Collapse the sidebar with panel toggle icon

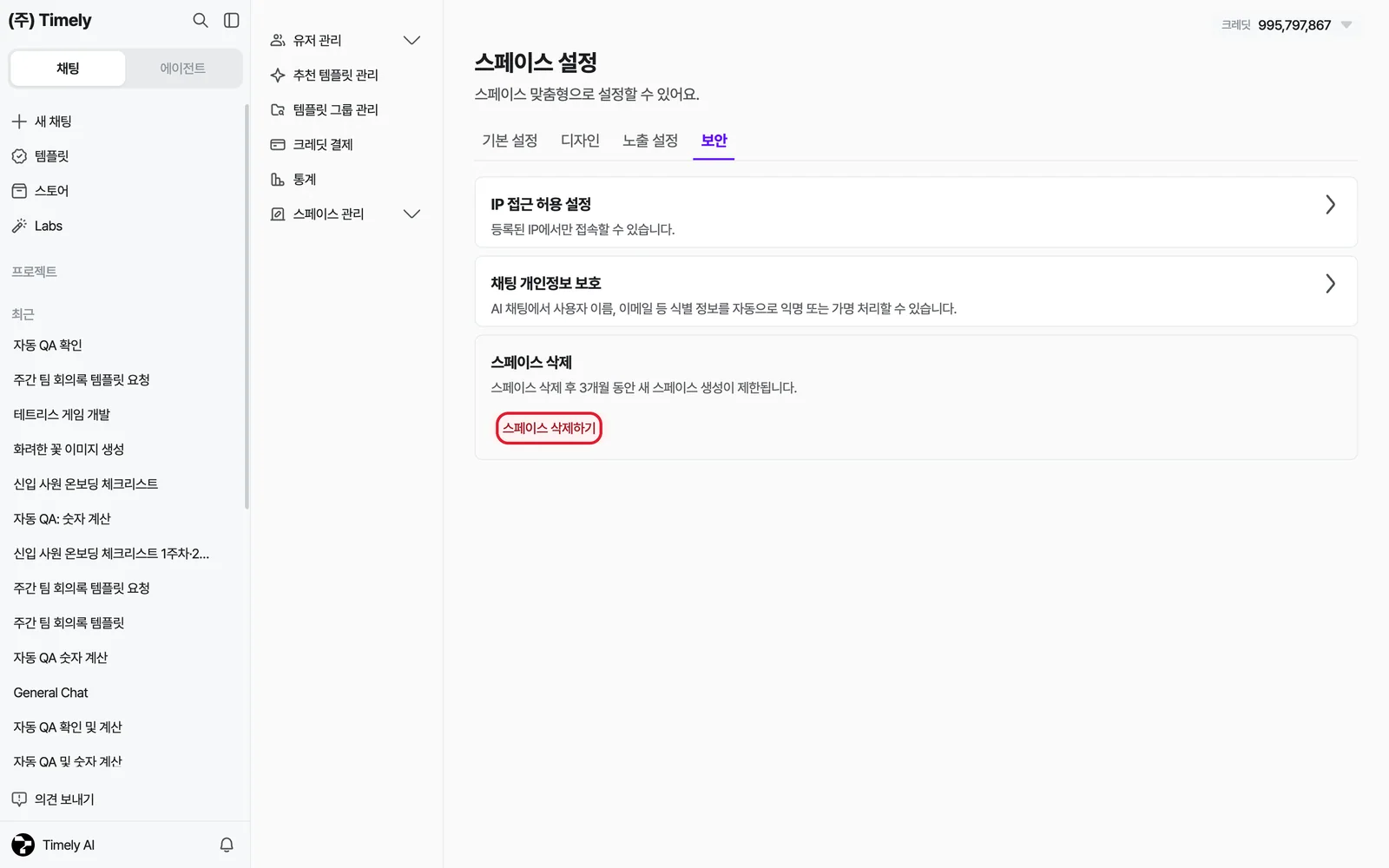pyautogui.click(x=232, y=20)
